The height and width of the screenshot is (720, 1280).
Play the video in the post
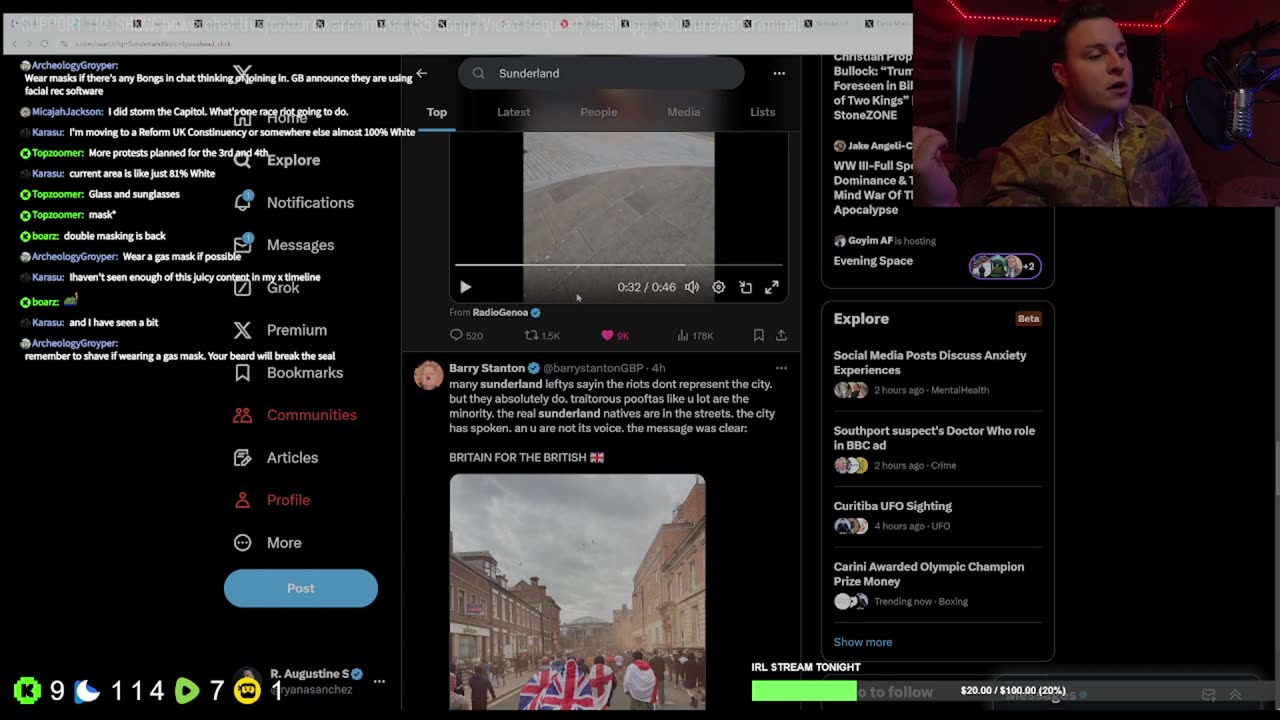[465, 287]
